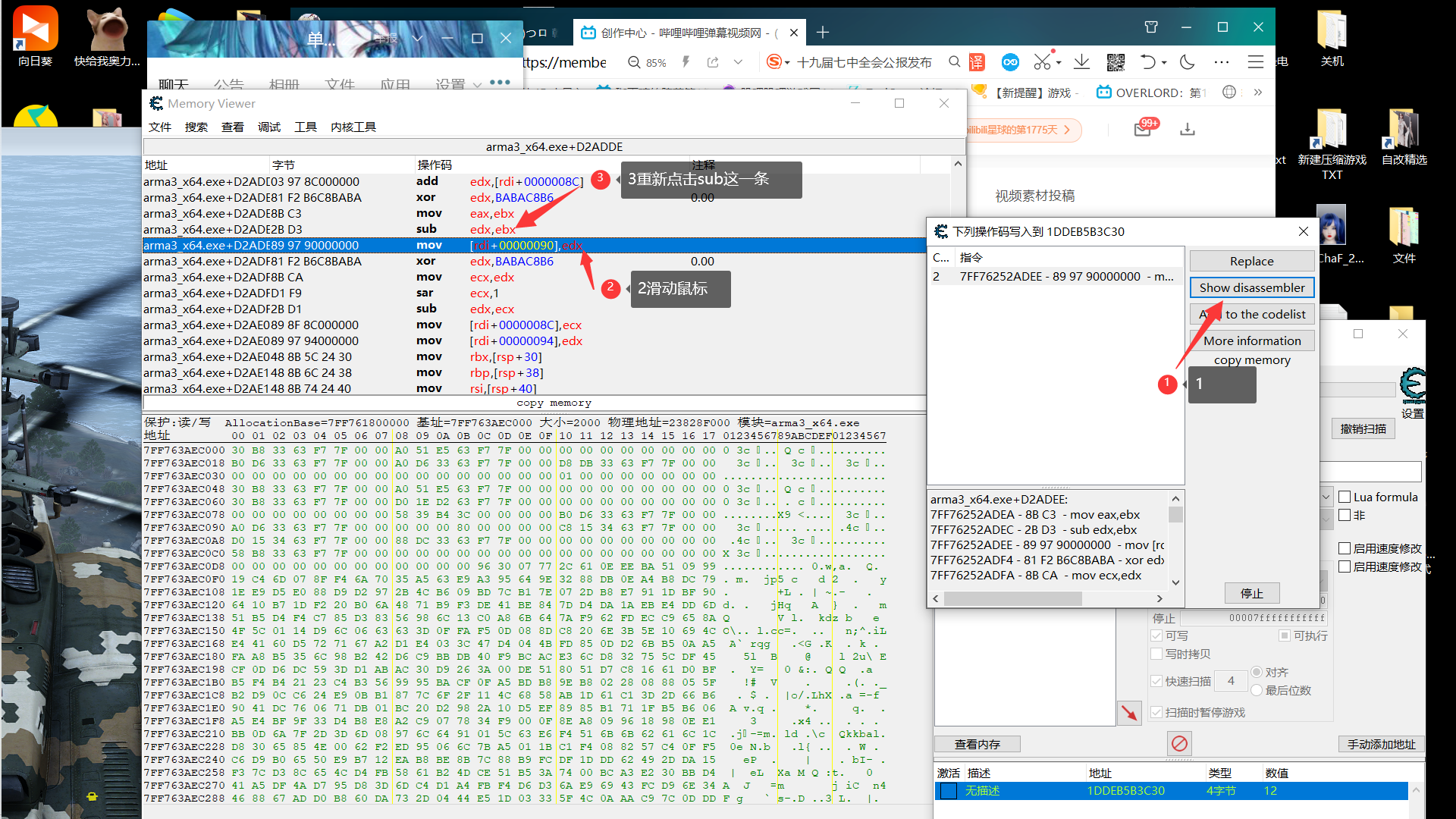This screenshot has width=1456, height=819.
Task: Open bilibili messages envelope with 99+ badge
Action: click(x=1144, y=128)
